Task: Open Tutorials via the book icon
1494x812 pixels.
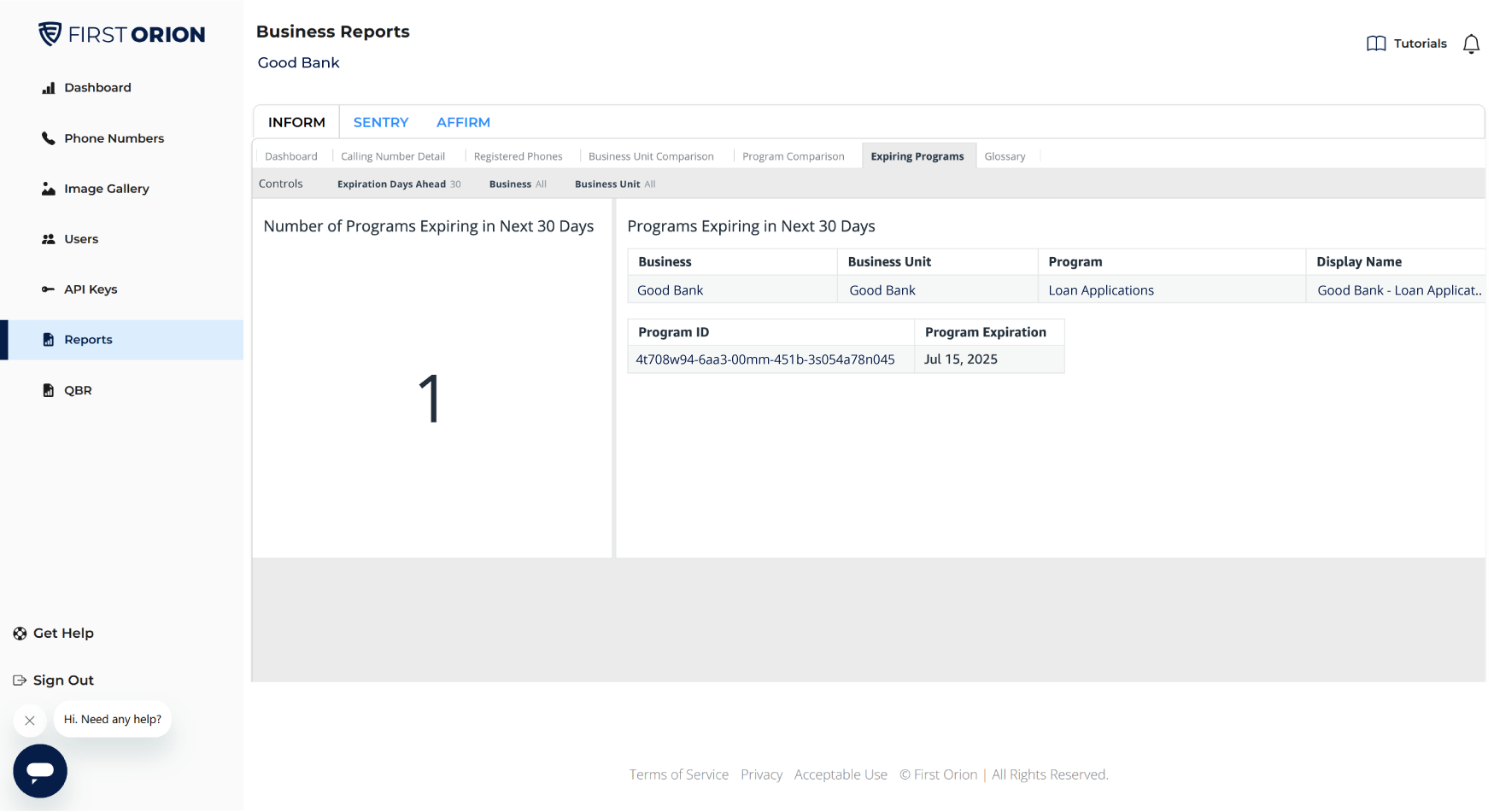Action: [x=1375, y=43]
